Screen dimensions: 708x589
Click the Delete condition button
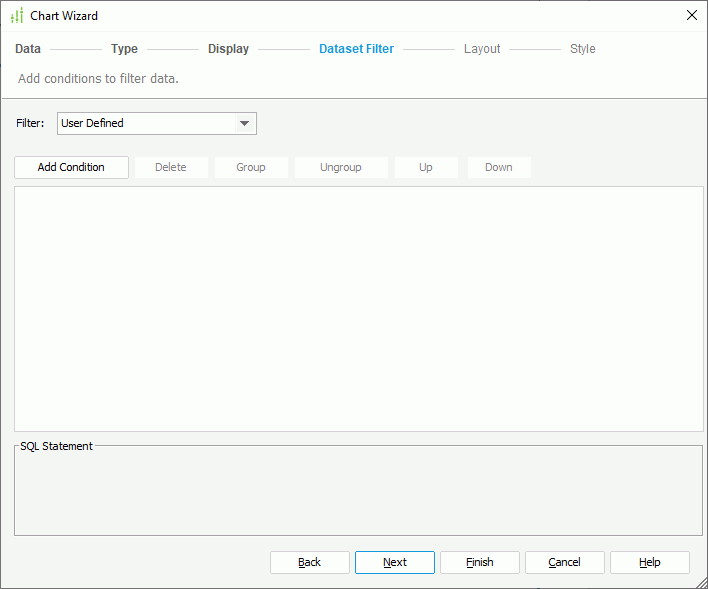pos(171,167)
